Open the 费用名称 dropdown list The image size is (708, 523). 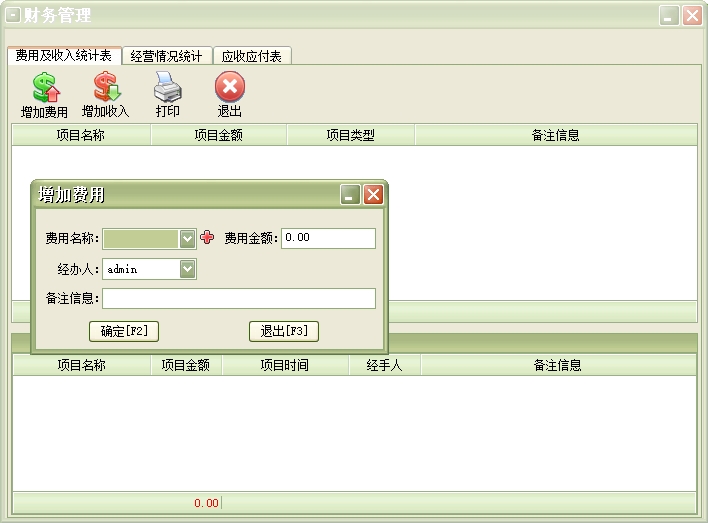coord(187,239)
